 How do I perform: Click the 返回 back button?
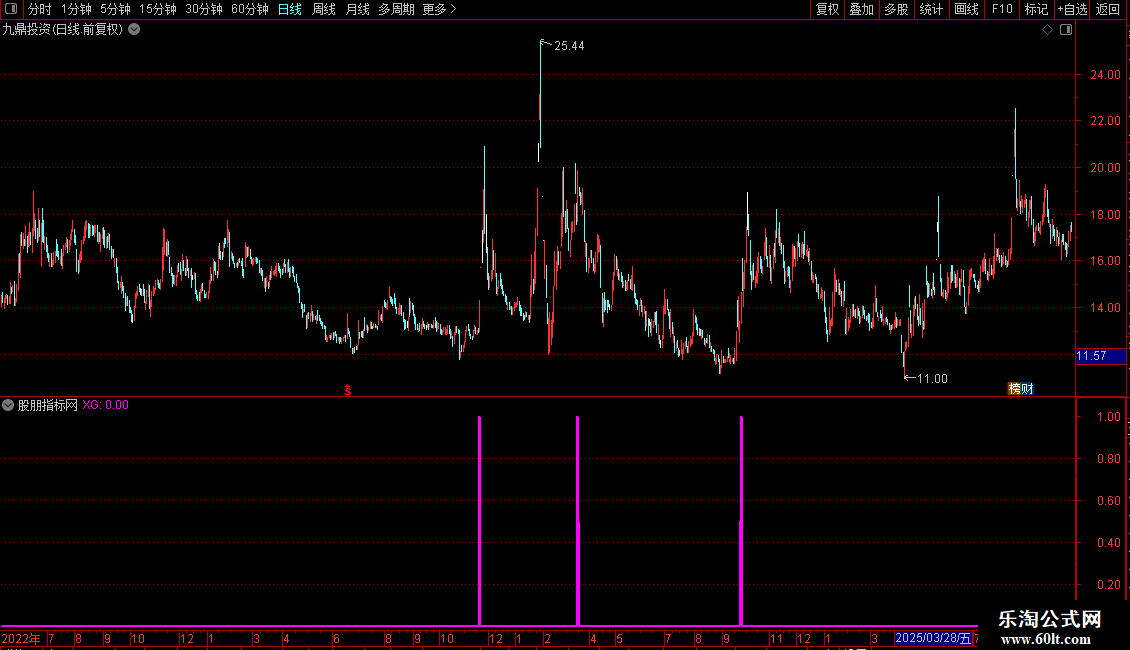click(1108, 9)
